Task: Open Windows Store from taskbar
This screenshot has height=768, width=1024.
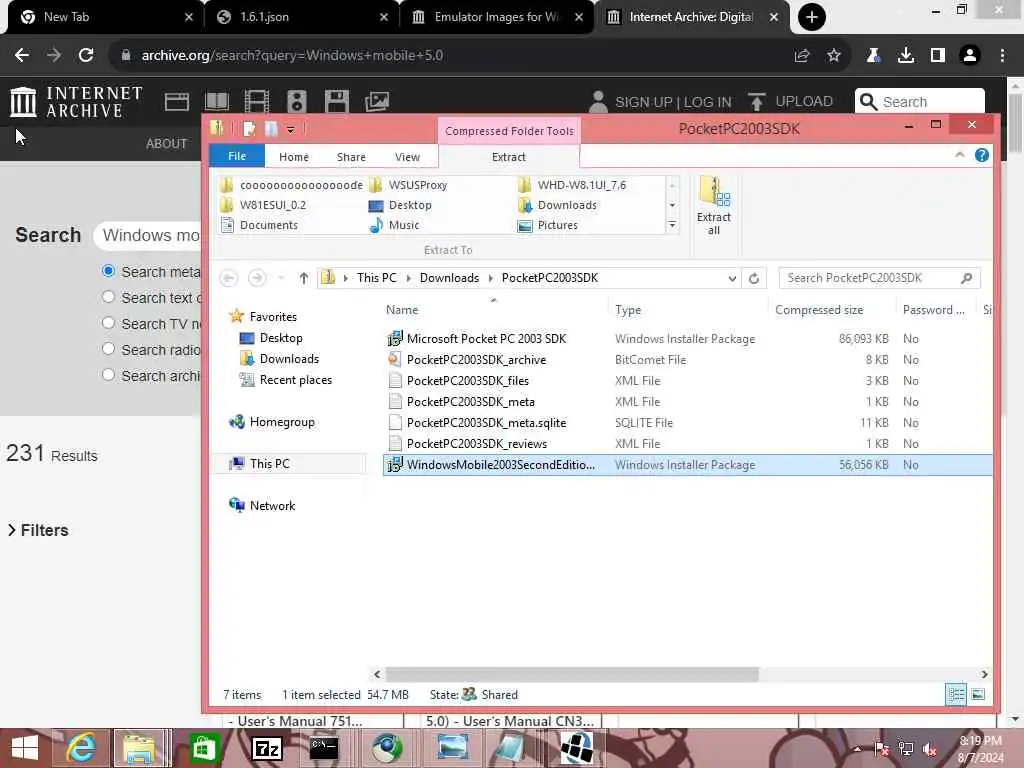Action: click(204, 748)
